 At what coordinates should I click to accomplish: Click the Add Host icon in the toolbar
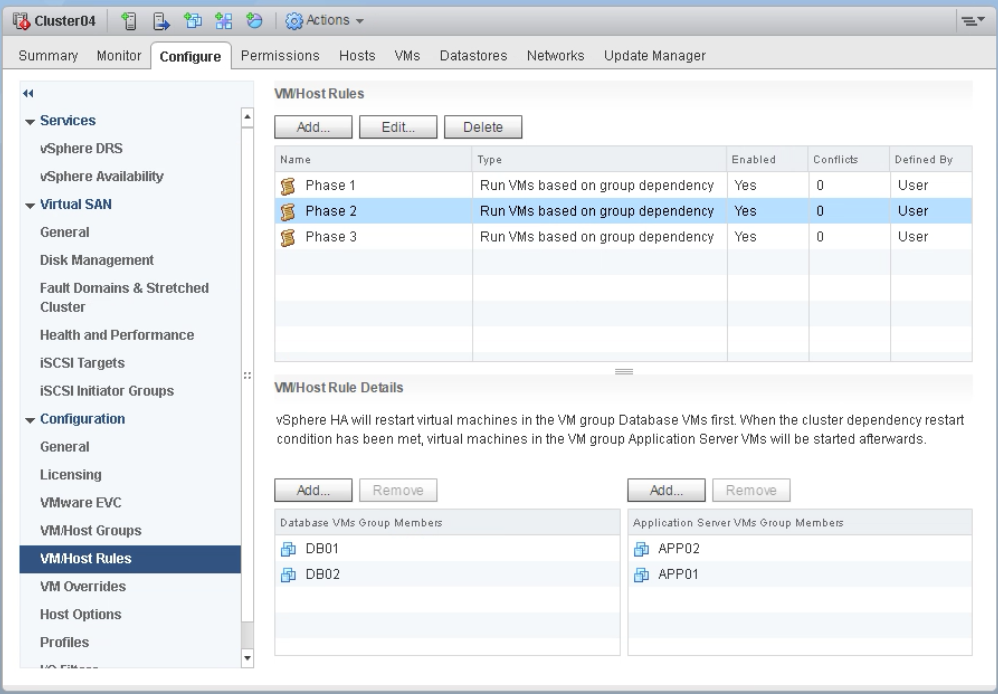pos(131,20)
